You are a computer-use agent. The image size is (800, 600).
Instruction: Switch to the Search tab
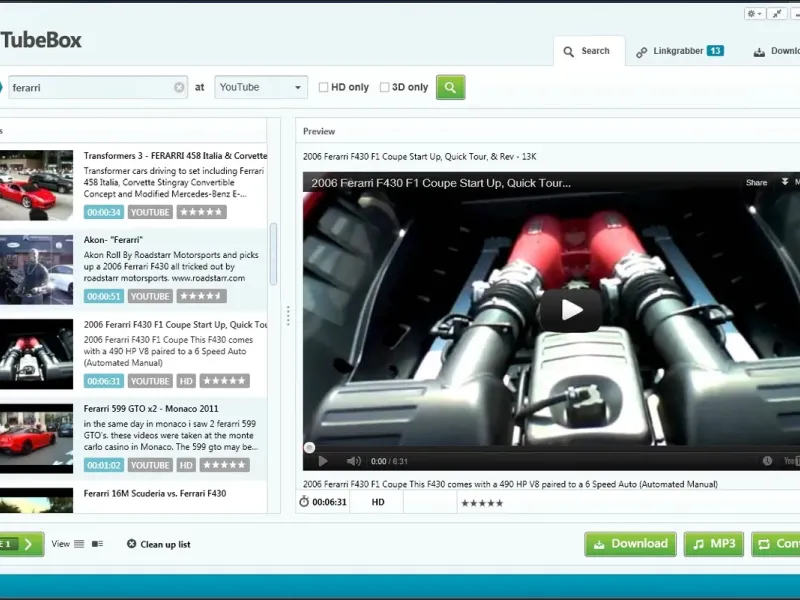click(x=589, y=51)
